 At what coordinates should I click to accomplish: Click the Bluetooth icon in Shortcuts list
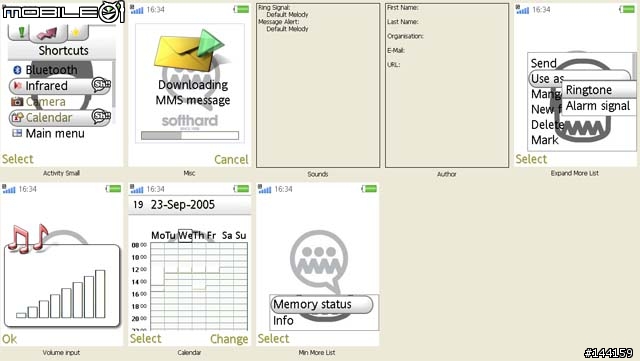(x=17, y=70)
